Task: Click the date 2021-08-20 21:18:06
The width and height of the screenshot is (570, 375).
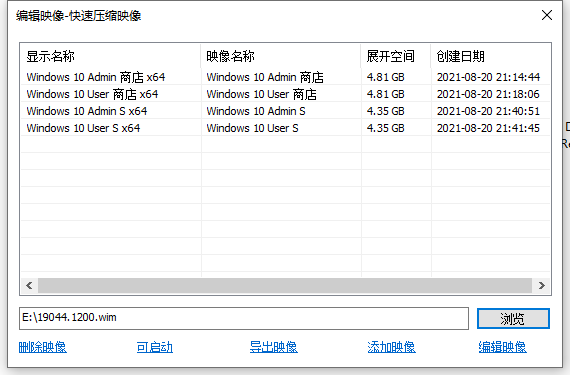Action: [x=488, y=94]
